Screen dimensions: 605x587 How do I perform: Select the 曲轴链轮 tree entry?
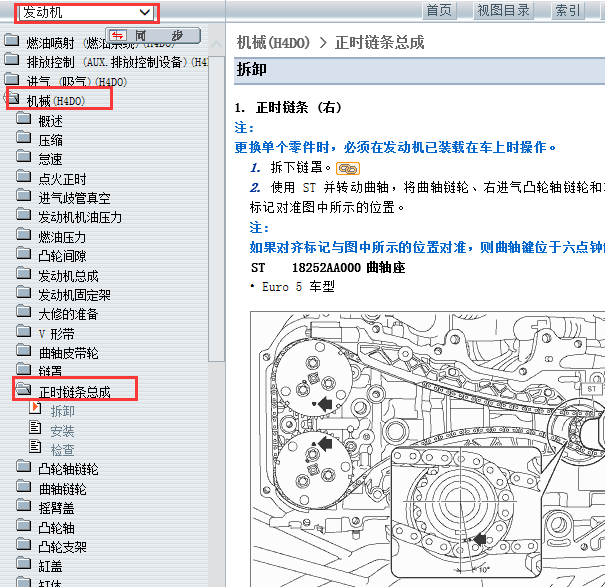63,489
